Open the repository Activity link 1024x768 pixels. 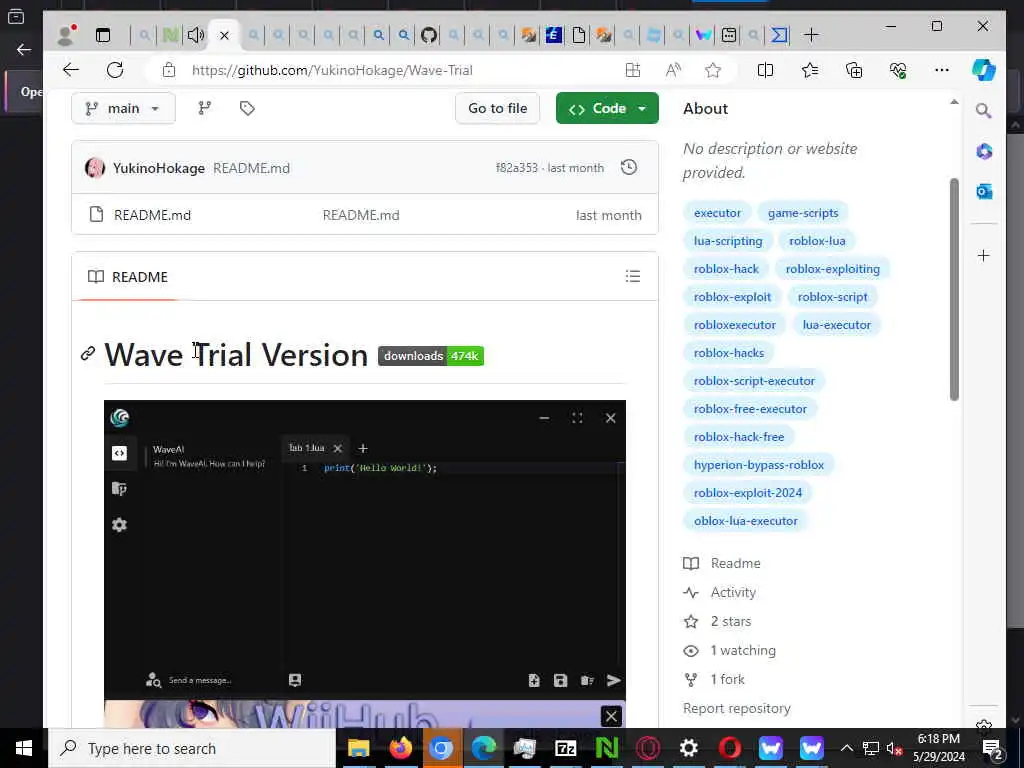pos(719,592)
